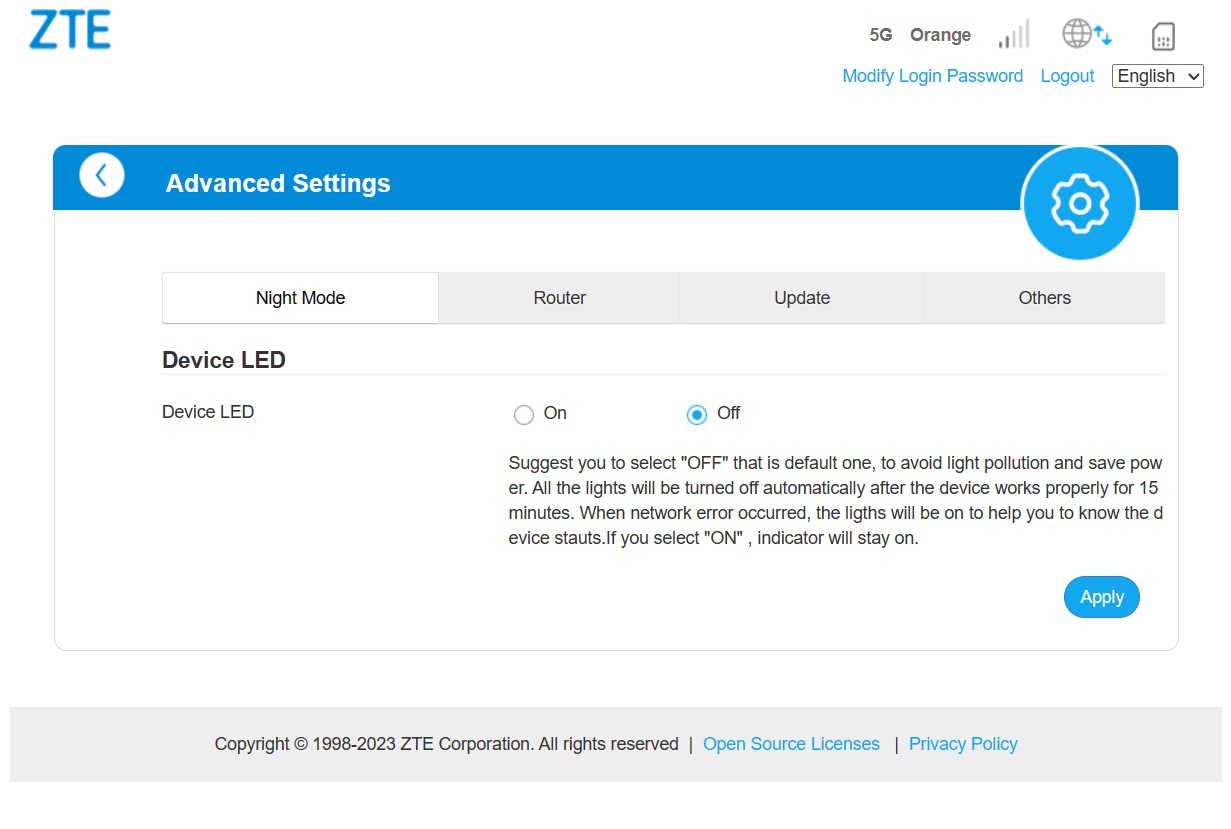Open the Open Source Licenses link
1231x829 pixels.
pyautogui.click(x=792, y=744)
